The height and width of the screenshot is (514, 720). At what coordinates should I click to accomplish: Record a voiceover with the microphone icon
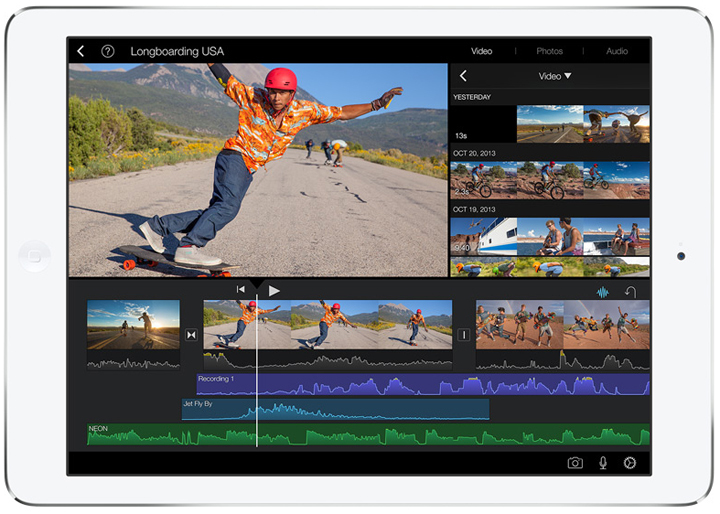pyautogui.click(x=603, y=463)
